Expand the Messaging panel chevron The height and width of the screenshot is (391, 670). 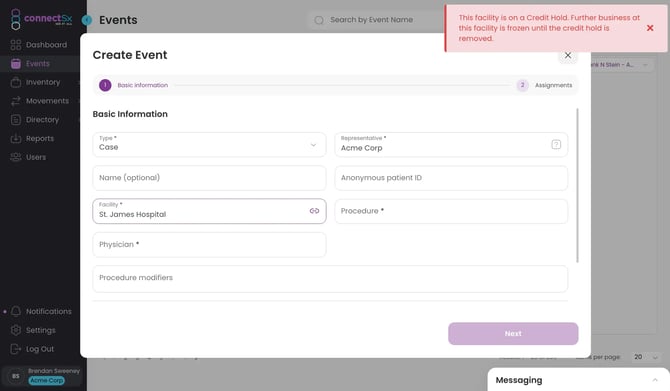(655, 380)
